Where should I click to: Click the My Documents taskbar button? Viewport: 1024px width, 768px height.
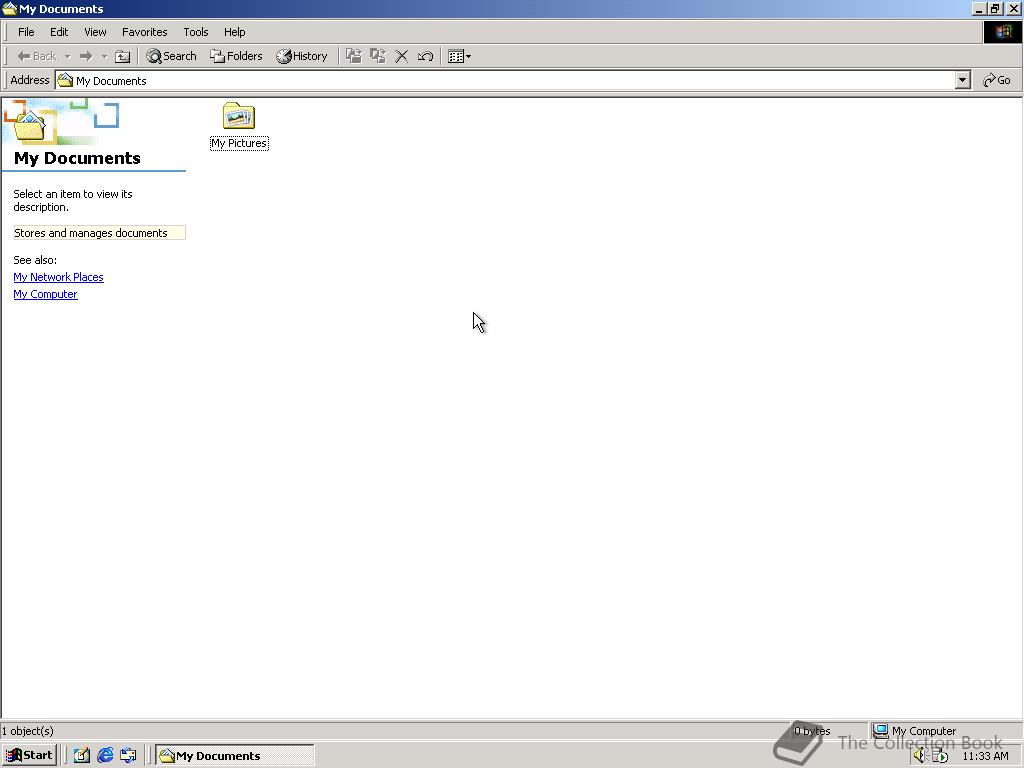[x=234, y=756]
